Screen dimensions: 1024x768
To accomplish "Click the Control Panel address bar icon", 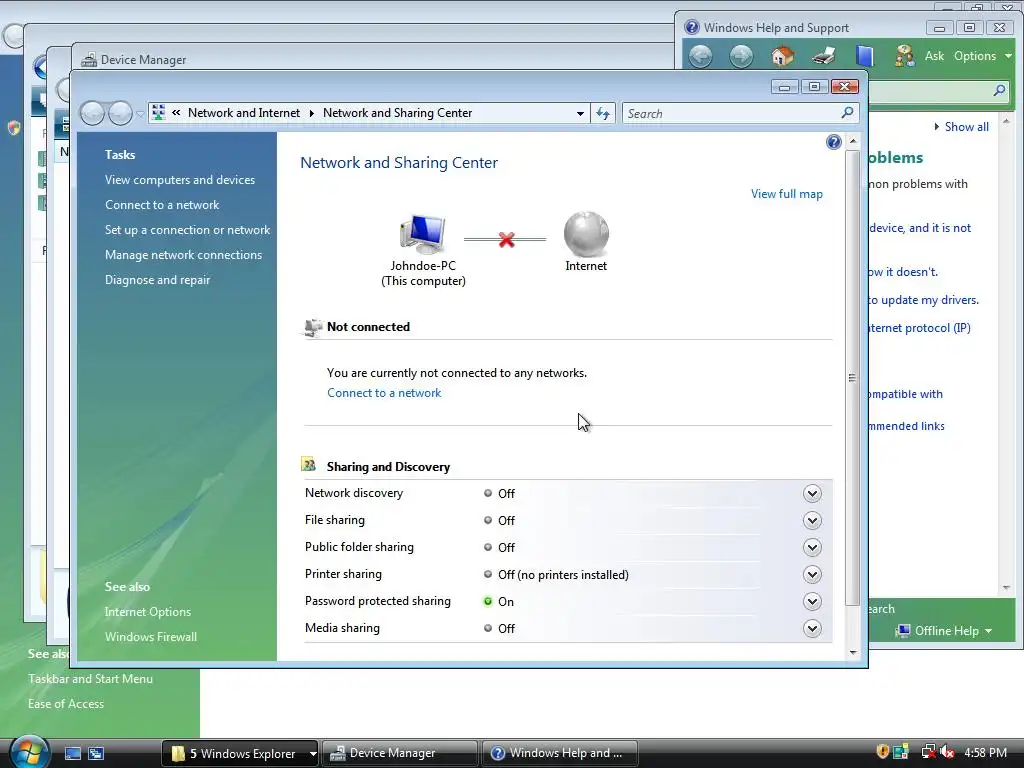I will (x=159, y=113).
